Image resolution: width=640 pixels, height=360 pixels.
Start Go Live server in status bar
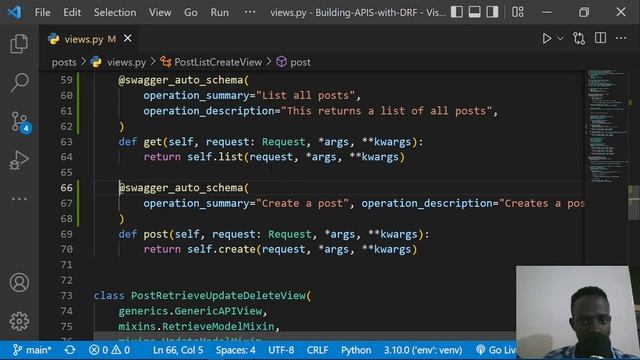tap(496, 350)
